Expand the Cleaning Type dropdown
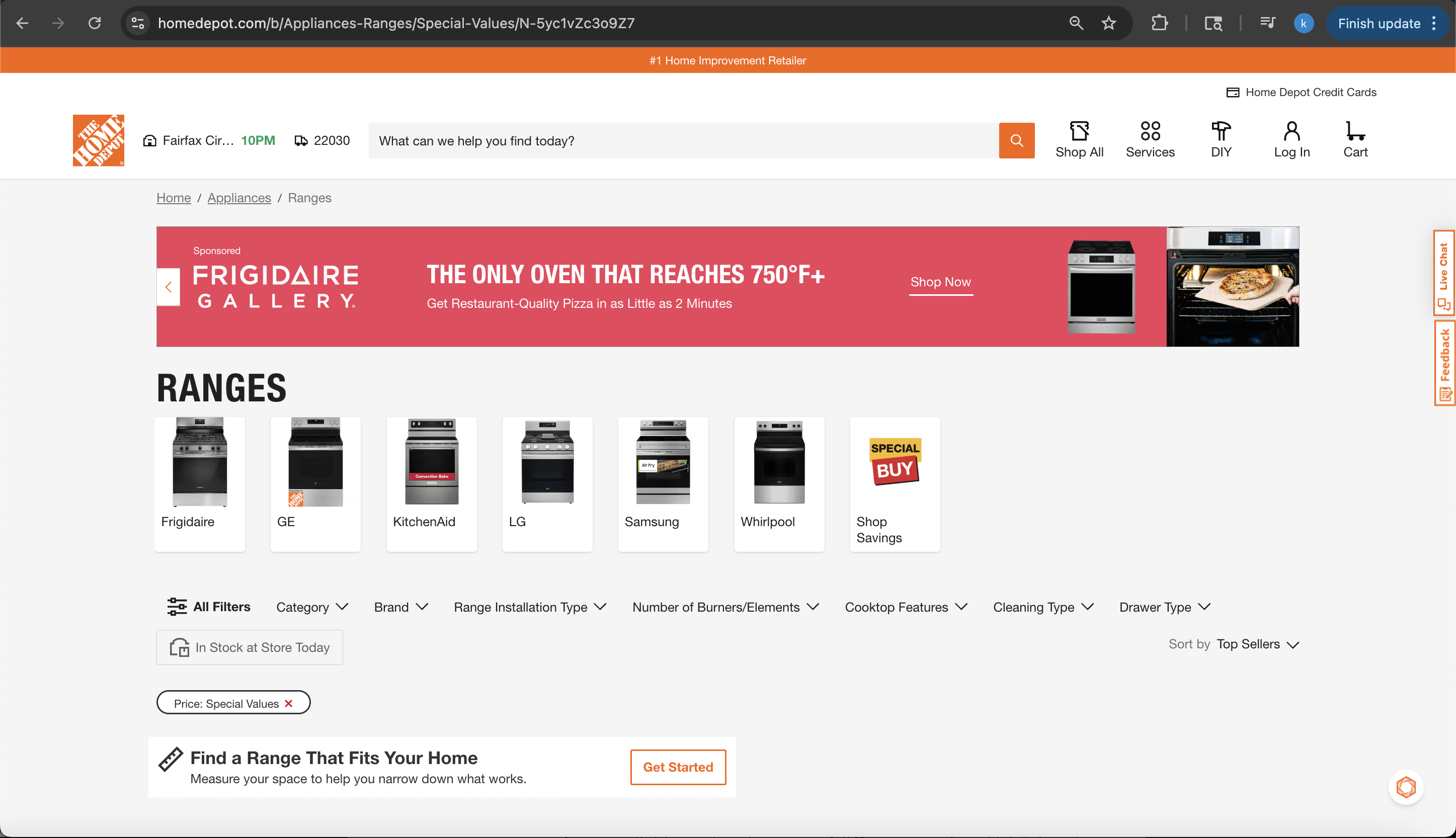Screen dimensions: 1456x838 coord(1043,607)
